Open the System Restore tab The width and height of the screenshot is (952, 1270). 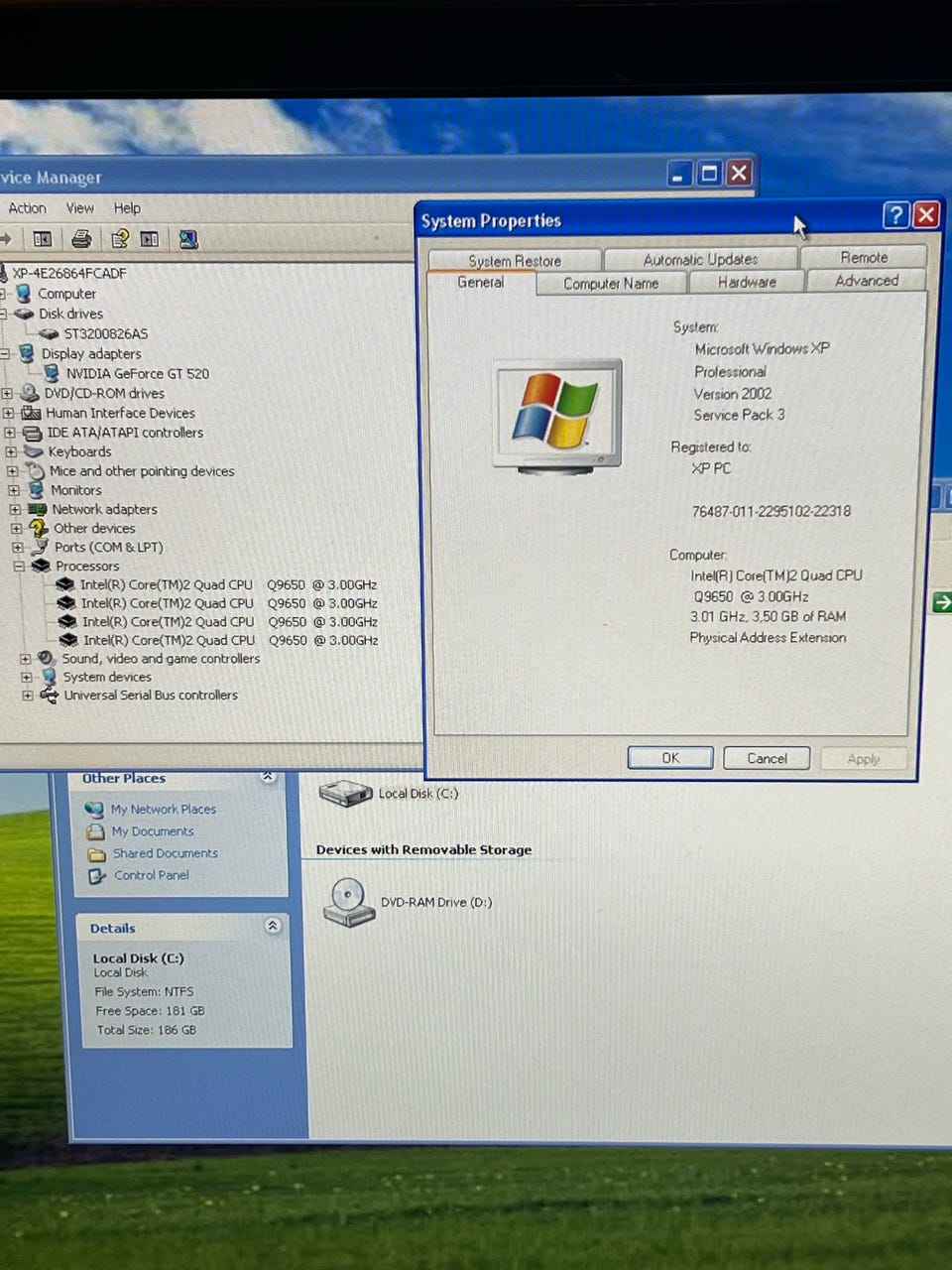click(x=515, y=260)
